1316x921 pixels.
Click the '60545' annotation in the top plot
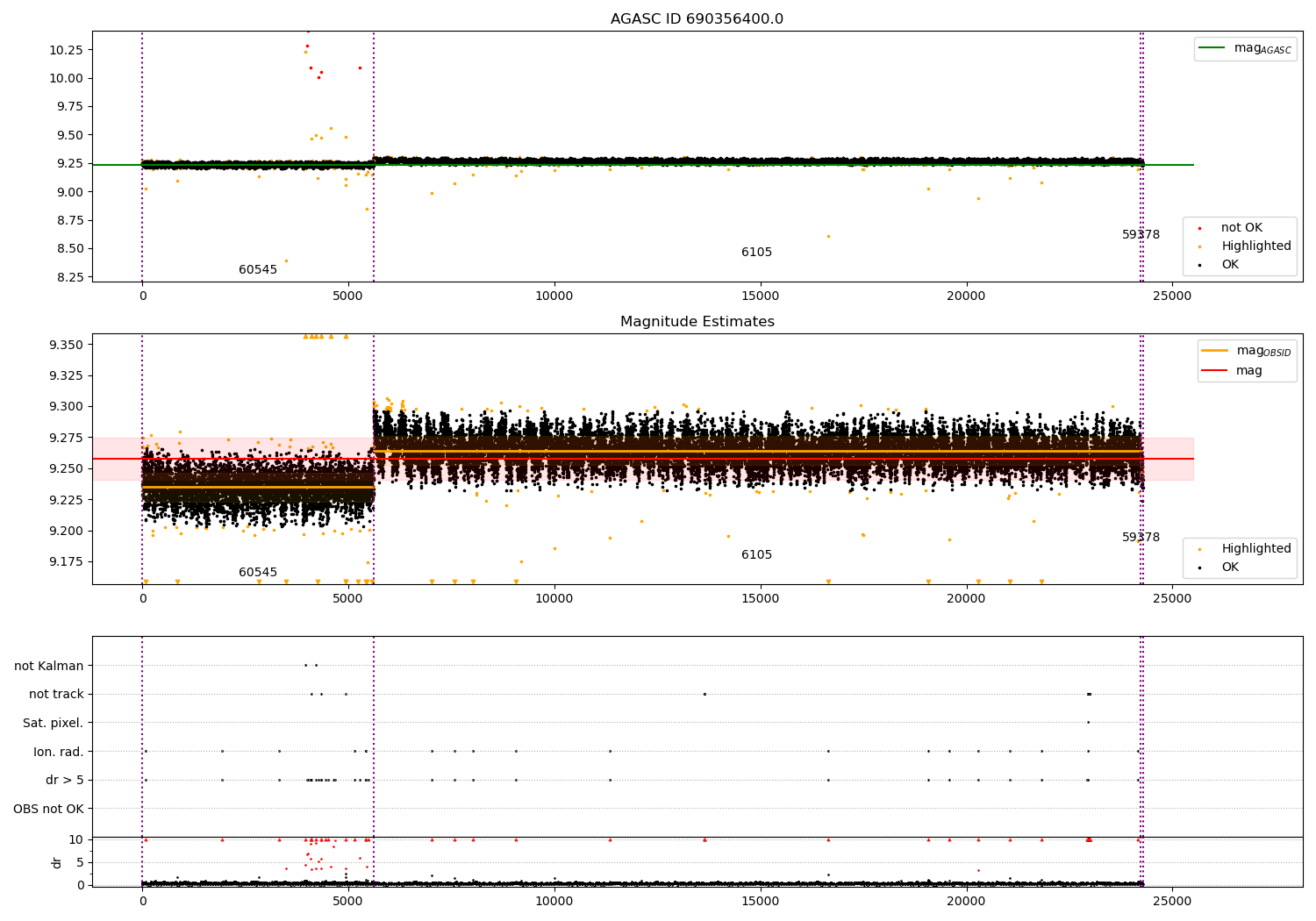[258, 270]
